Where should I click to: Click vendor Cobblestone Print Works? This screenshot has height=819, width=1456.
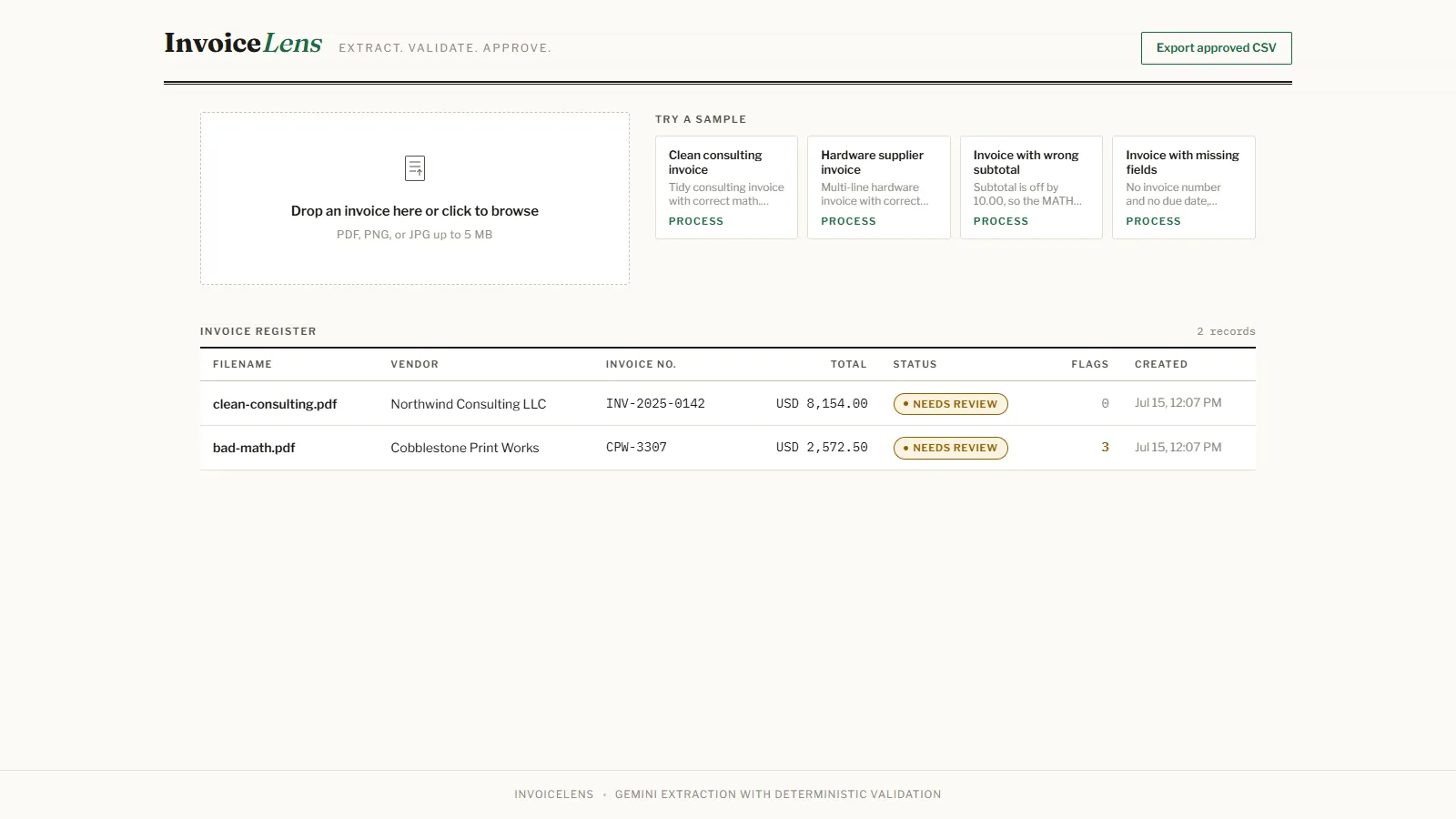click(465, 448)
